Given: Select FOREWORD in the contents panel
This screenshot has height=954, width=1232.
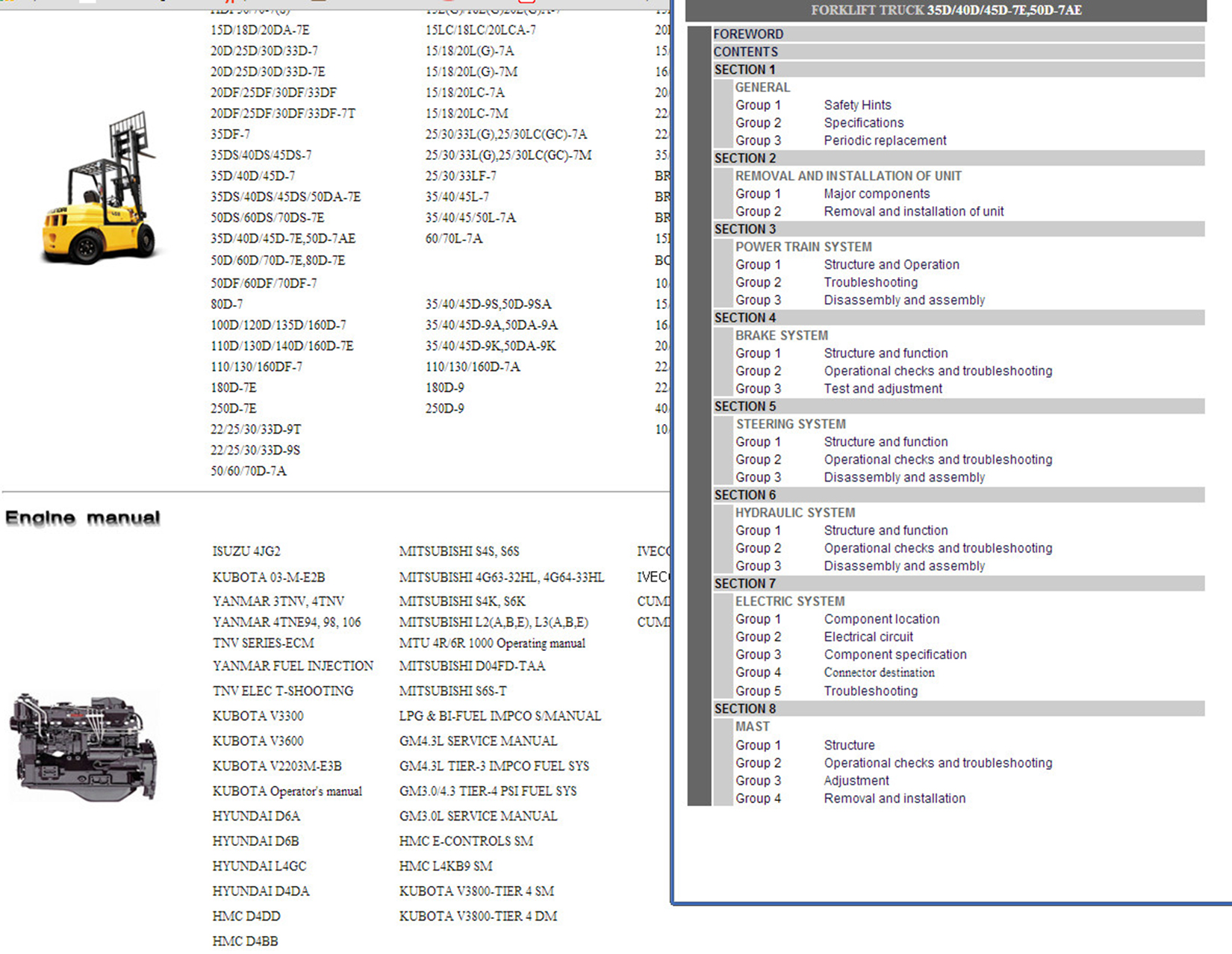Looking at the screenshot, I should pos(748,34).
